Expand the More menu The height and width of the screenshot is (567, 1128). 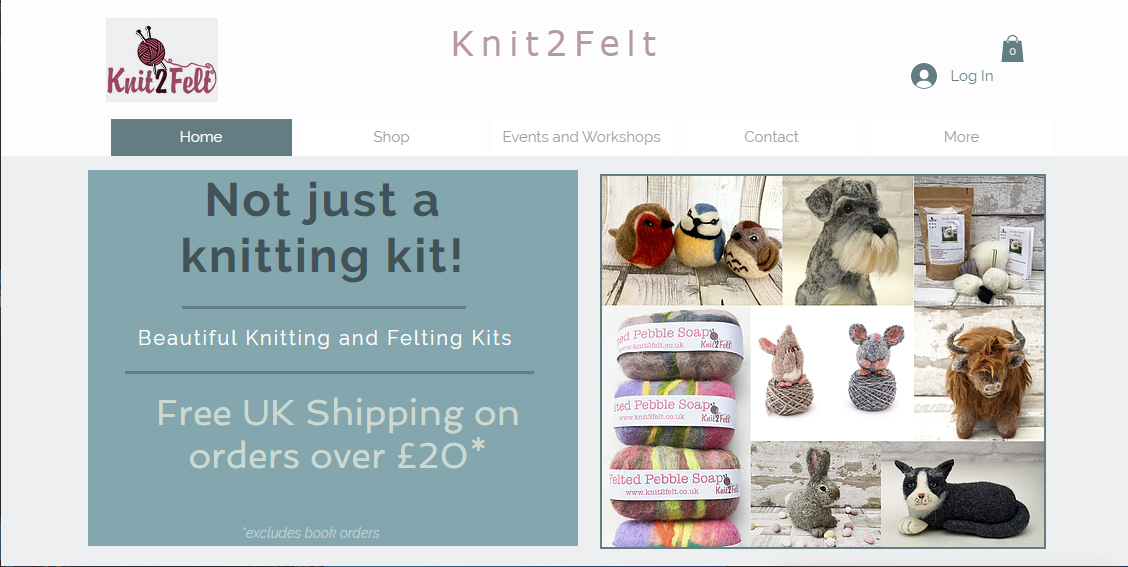click(x=961, y=137)
